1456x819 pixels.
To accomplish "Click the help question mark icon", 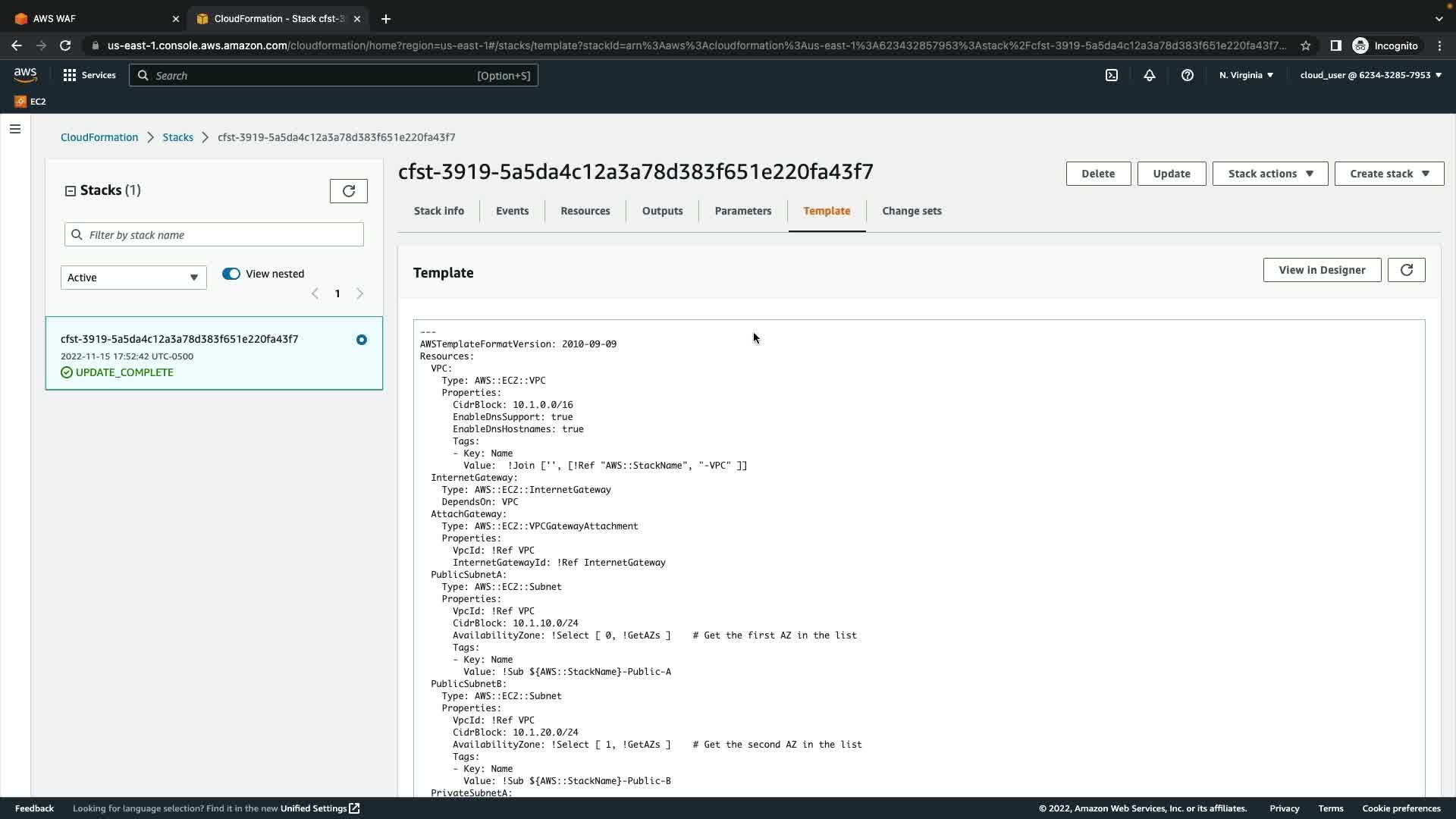I will pos(1188,75).
